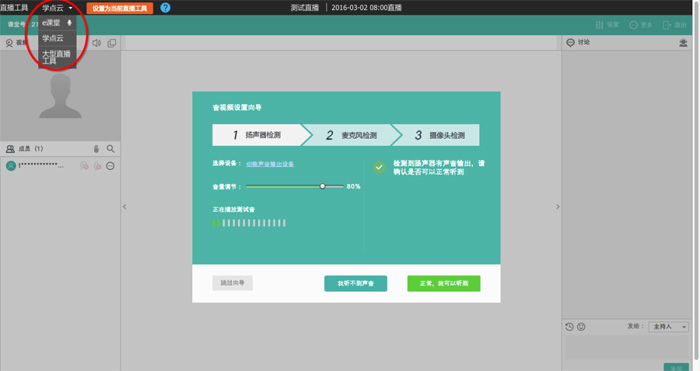Viewport: 700px width, 371px height.
Task: Click the 80% volume value text
Action: (x=354, y=186)
